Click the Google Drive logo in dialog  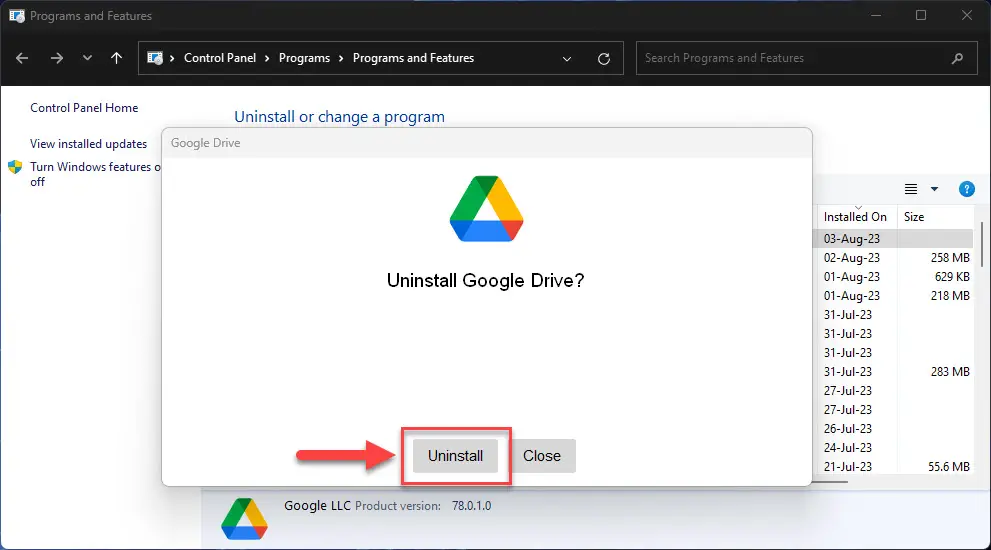(486, 209)
